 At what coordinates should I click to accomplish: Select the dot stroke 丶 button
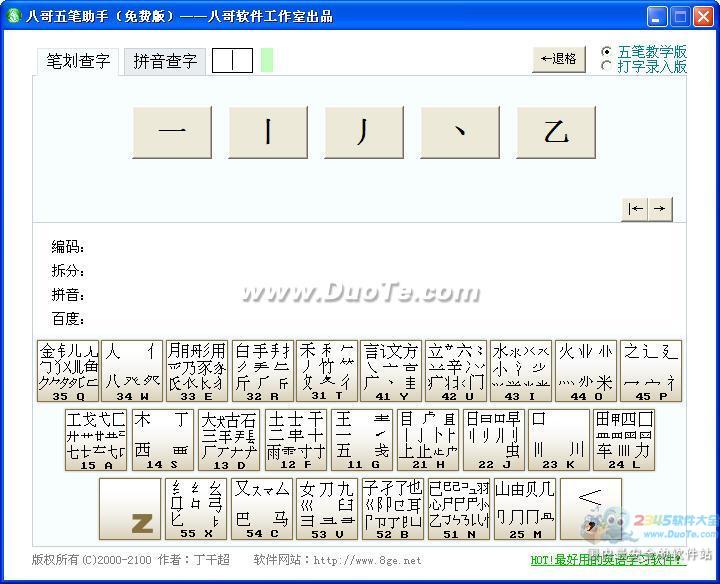tap(460, 132)
